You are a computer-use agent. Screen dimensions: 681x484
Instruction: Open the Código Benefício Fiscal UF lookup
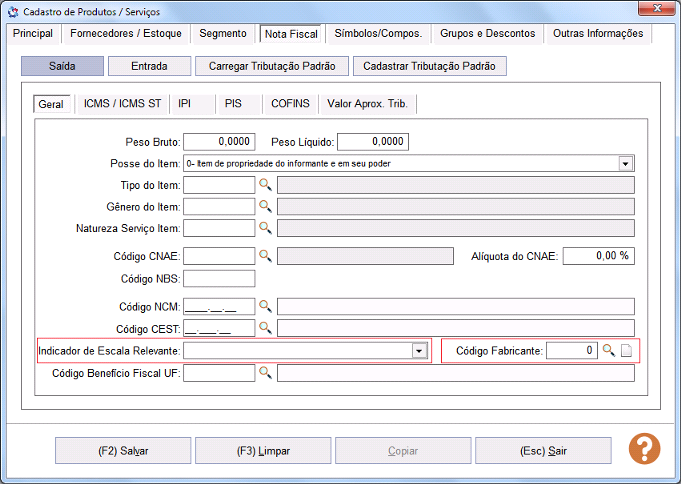pos(265,372)
